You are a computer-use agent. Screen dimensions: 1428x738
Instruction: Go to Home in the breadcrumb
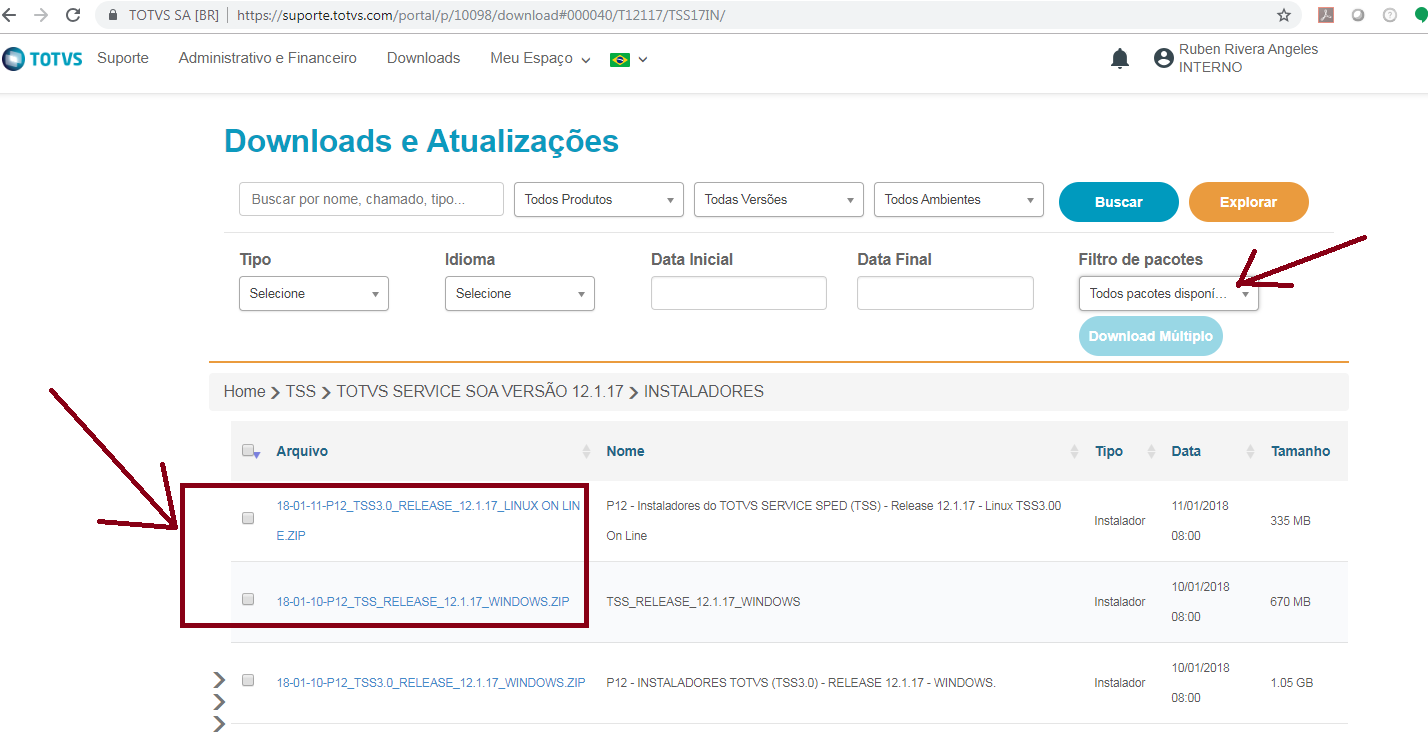pos(244,392)
